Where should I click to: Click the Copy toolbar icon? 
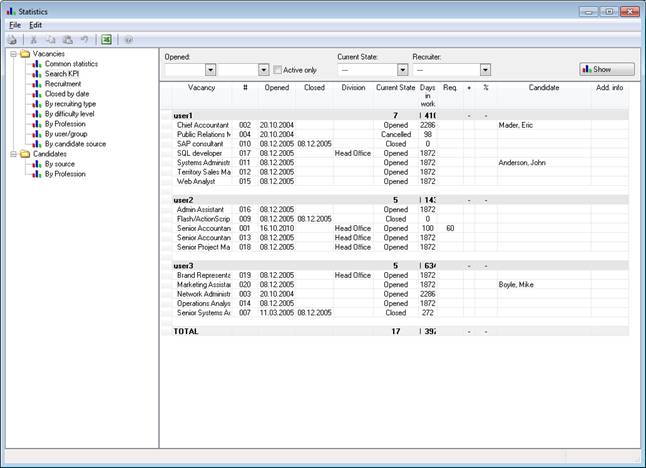point(51,40)
